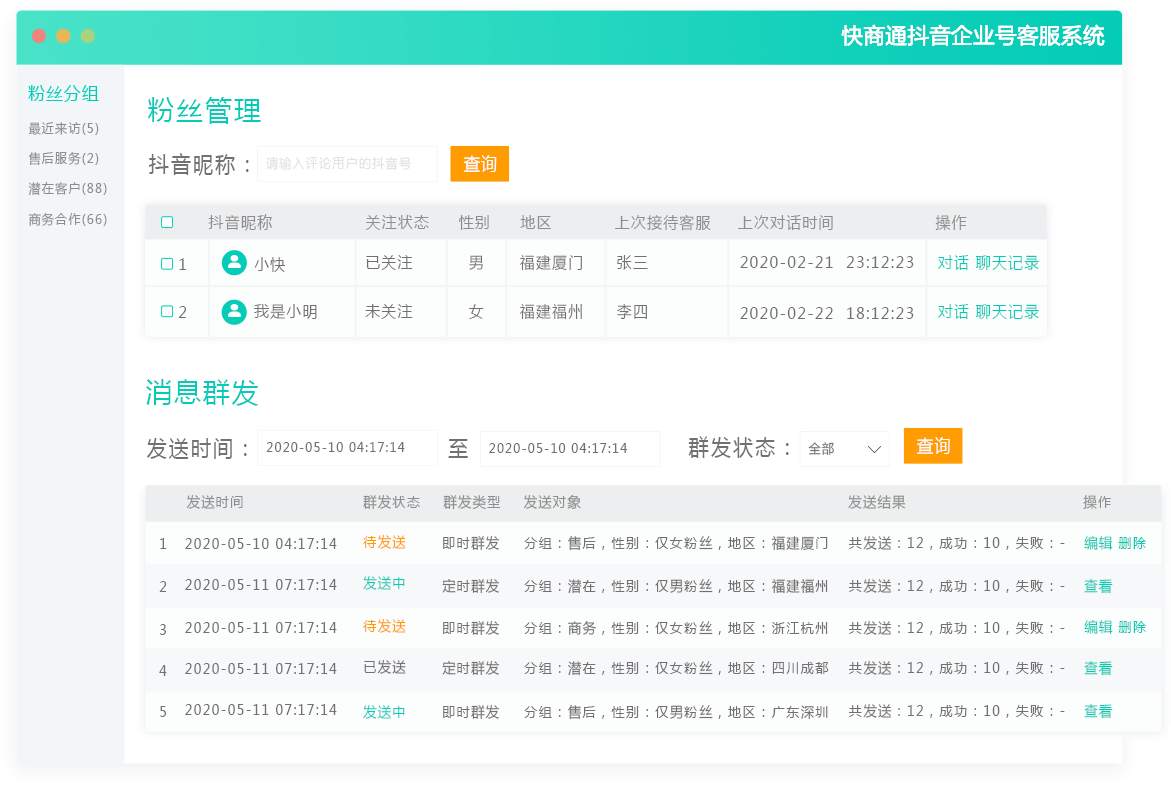The image size is (1171, 786).
Task: Select the 商务合作(66) group in sidebar
Action: coord(67,219)
